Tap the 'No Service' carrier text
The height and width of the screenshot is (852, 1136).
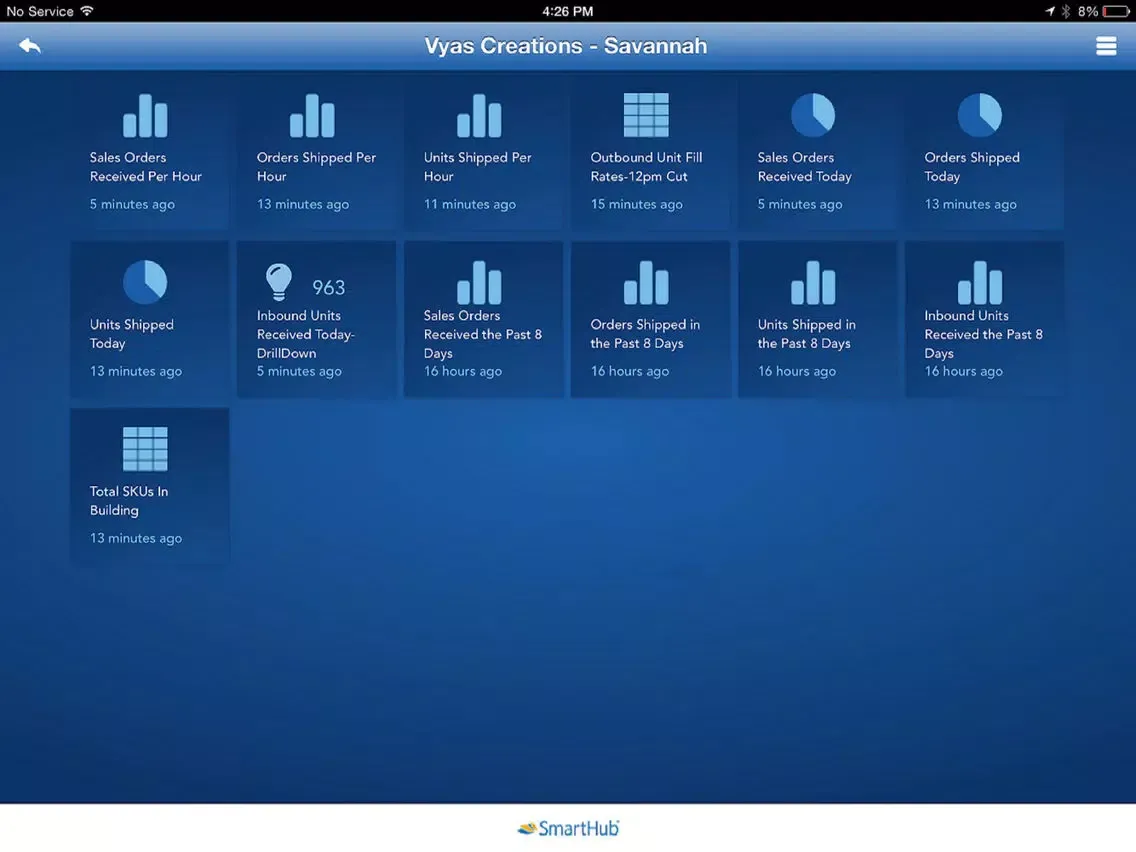pos(40,11)
